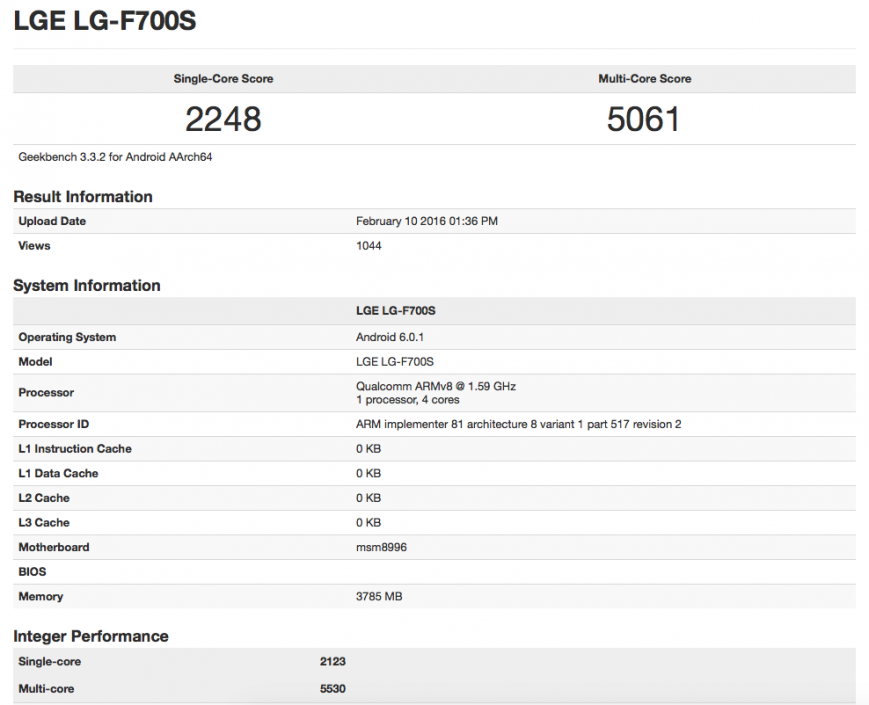Select the Memory row label
Viewport: 869px width, 705px height.
point(40,596)
